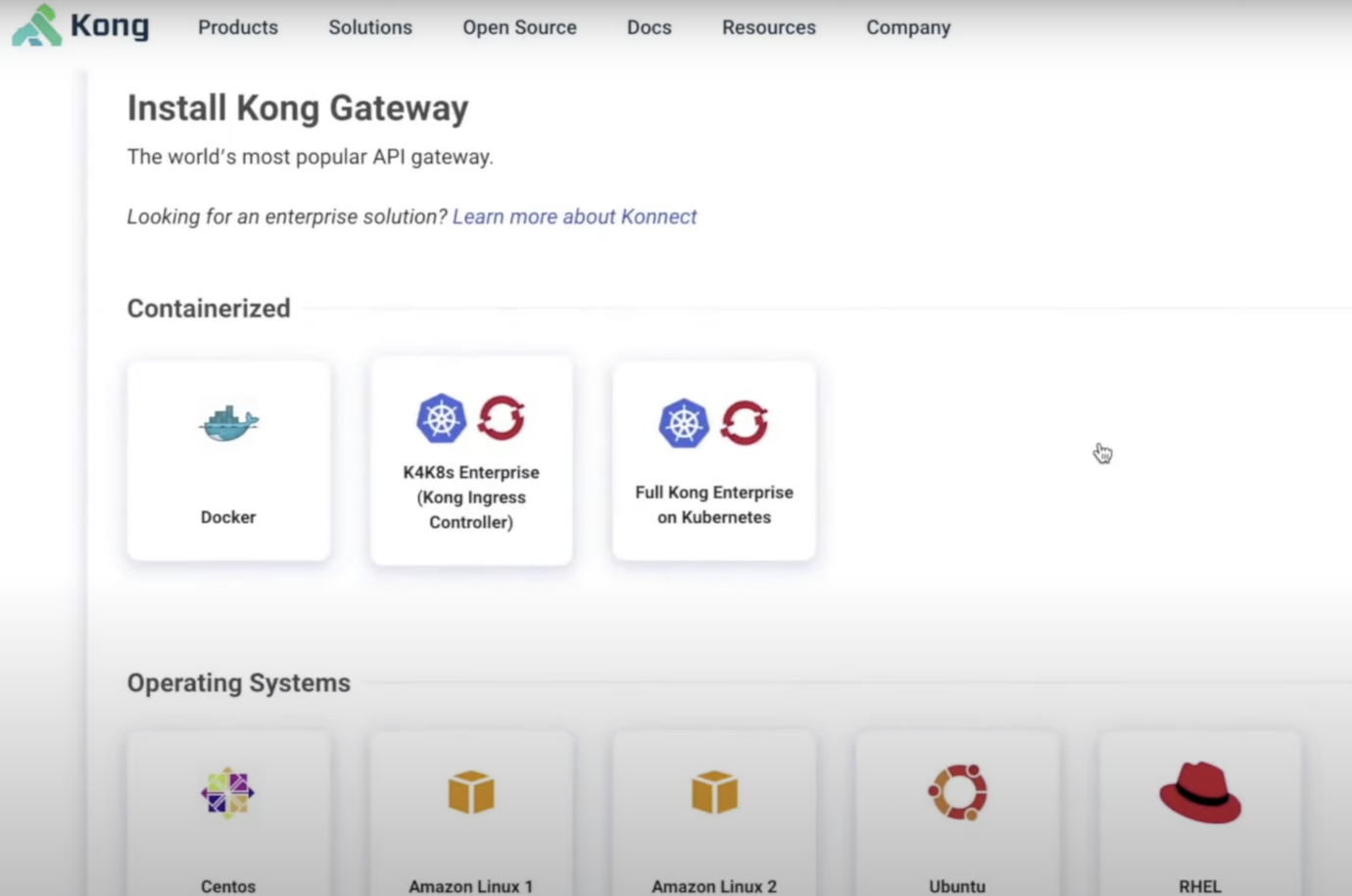Viewport: 1352px width, 896px height.
Task: Click the Kubernetes icon on Full Kong Enterprise card
Action: click(683, 423)
